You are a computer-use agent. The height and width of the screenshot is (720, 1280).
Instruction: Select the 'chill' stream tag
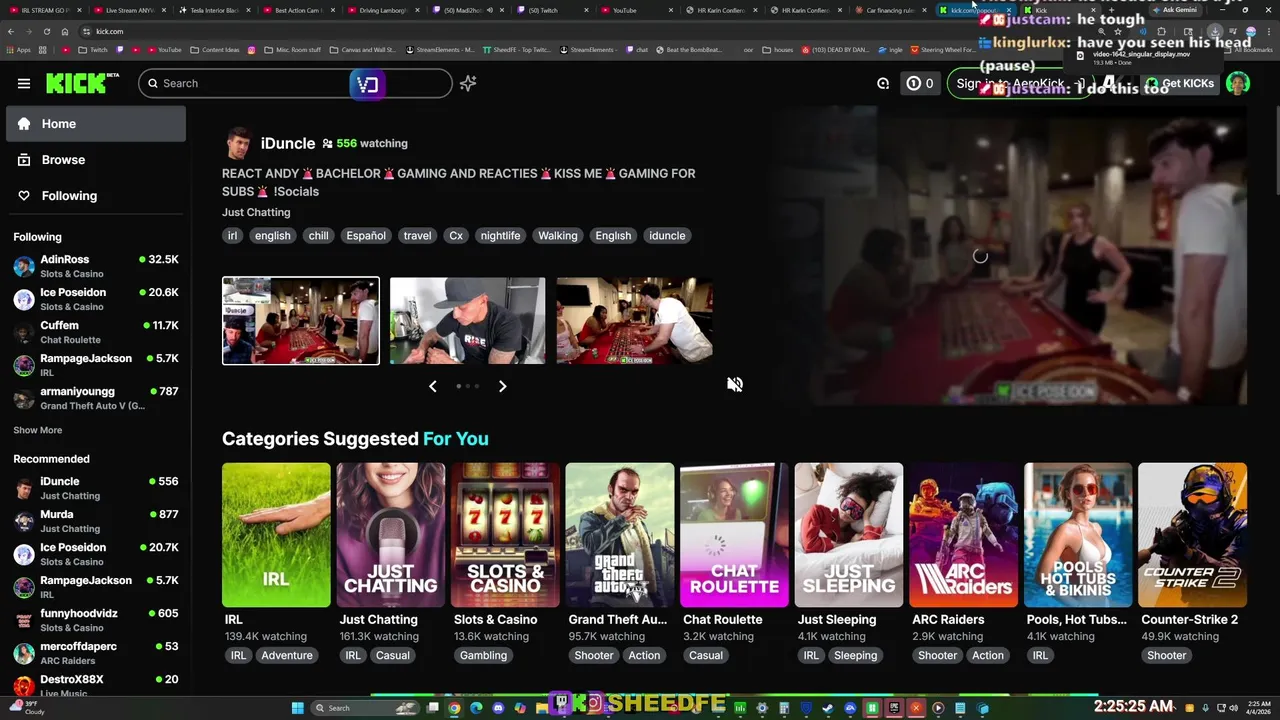[x=318, y=236]
